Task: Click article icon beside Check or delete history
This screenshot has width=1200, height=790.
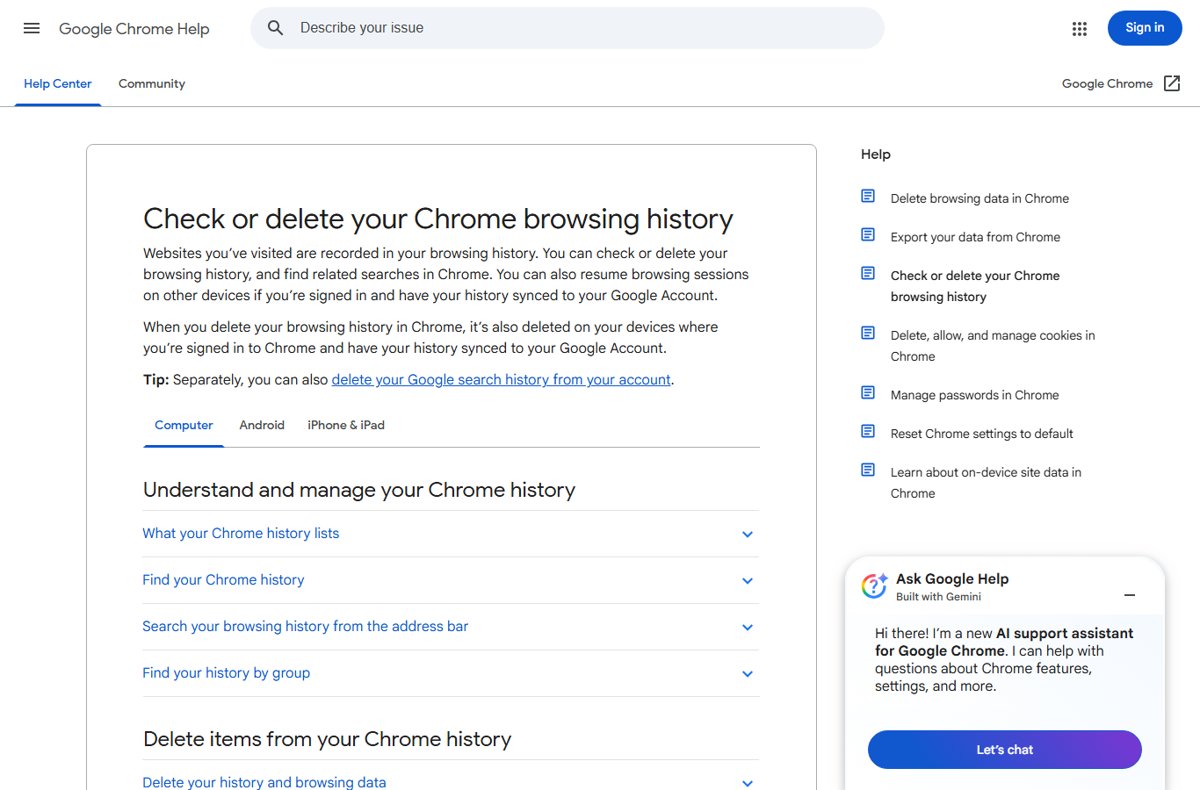Action: click(x=868, y=273)
